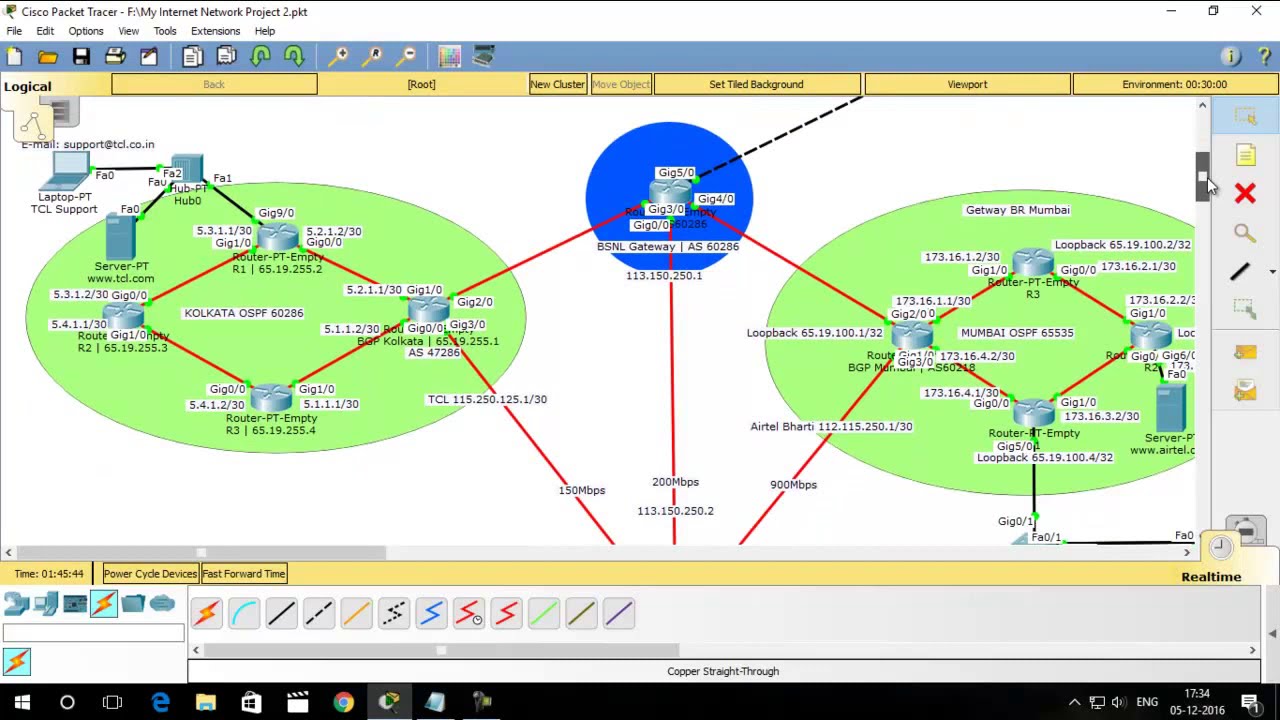1280x720 pixels.
Task: Choose the Resize Shape tool
Action: pos(1245,310)
